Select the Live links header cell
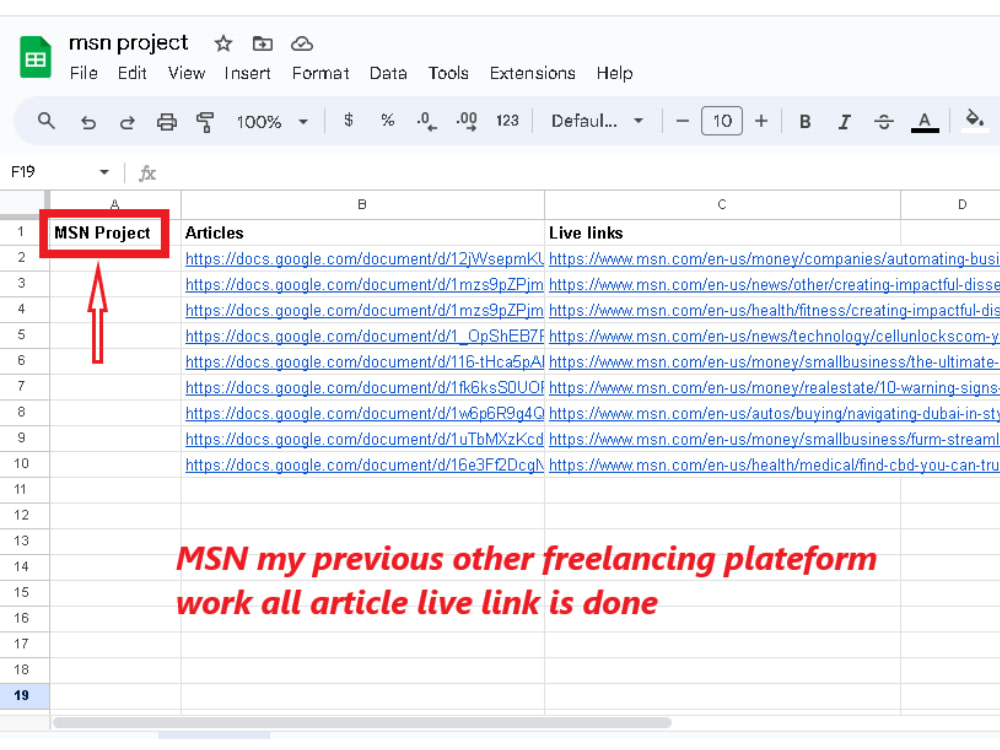This screenshot has height=750, width=1000. [722, 233]
